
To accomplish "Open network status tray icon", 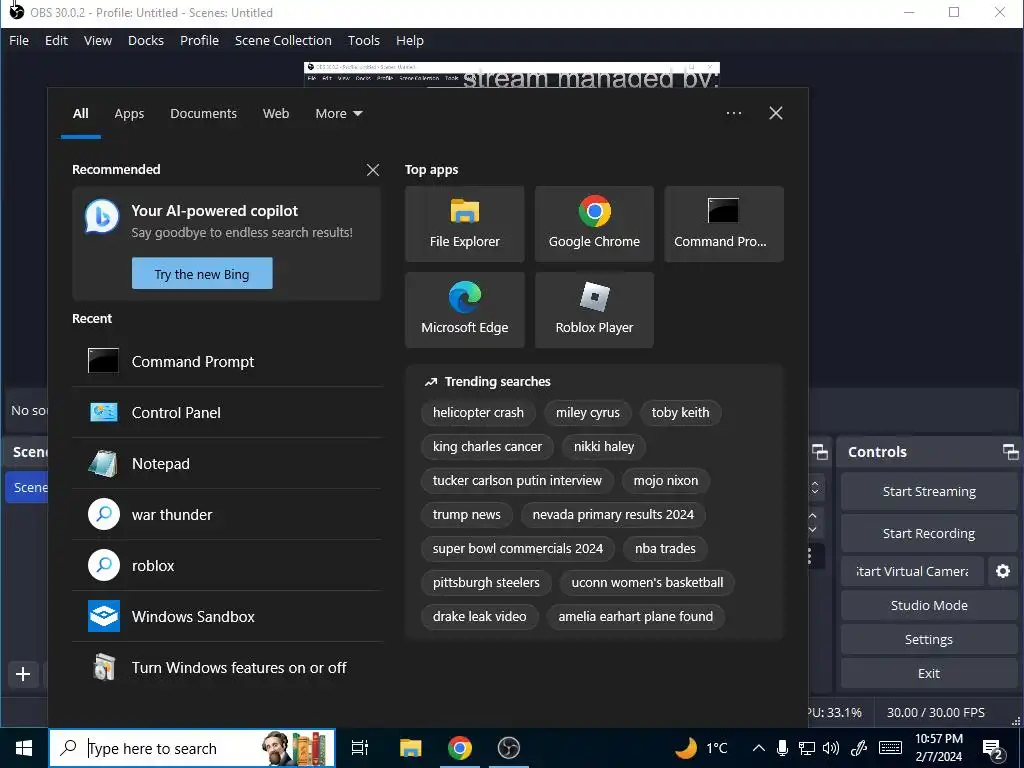I will point(807,748).
